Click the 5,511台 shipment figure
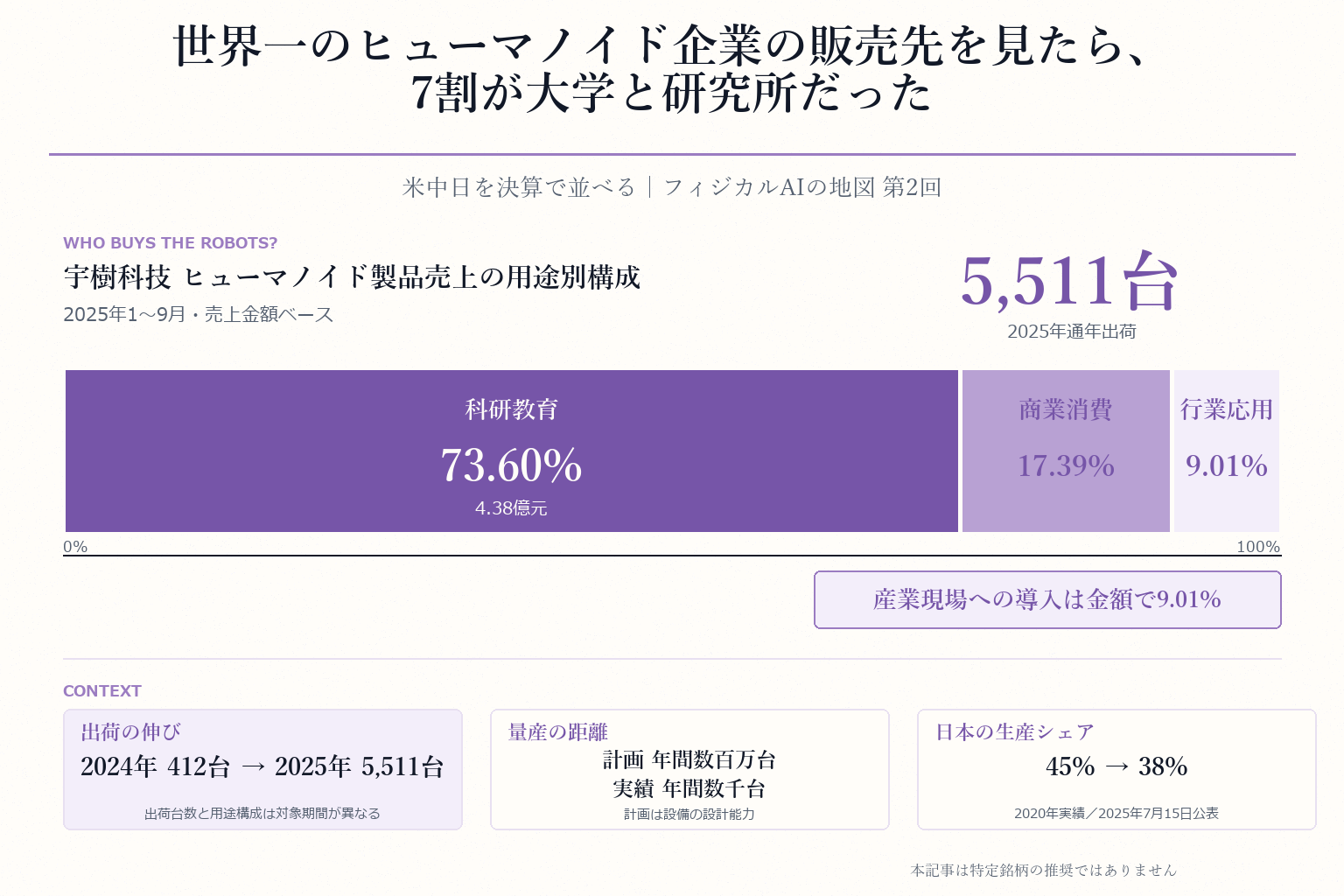 tap(1070, 282)
